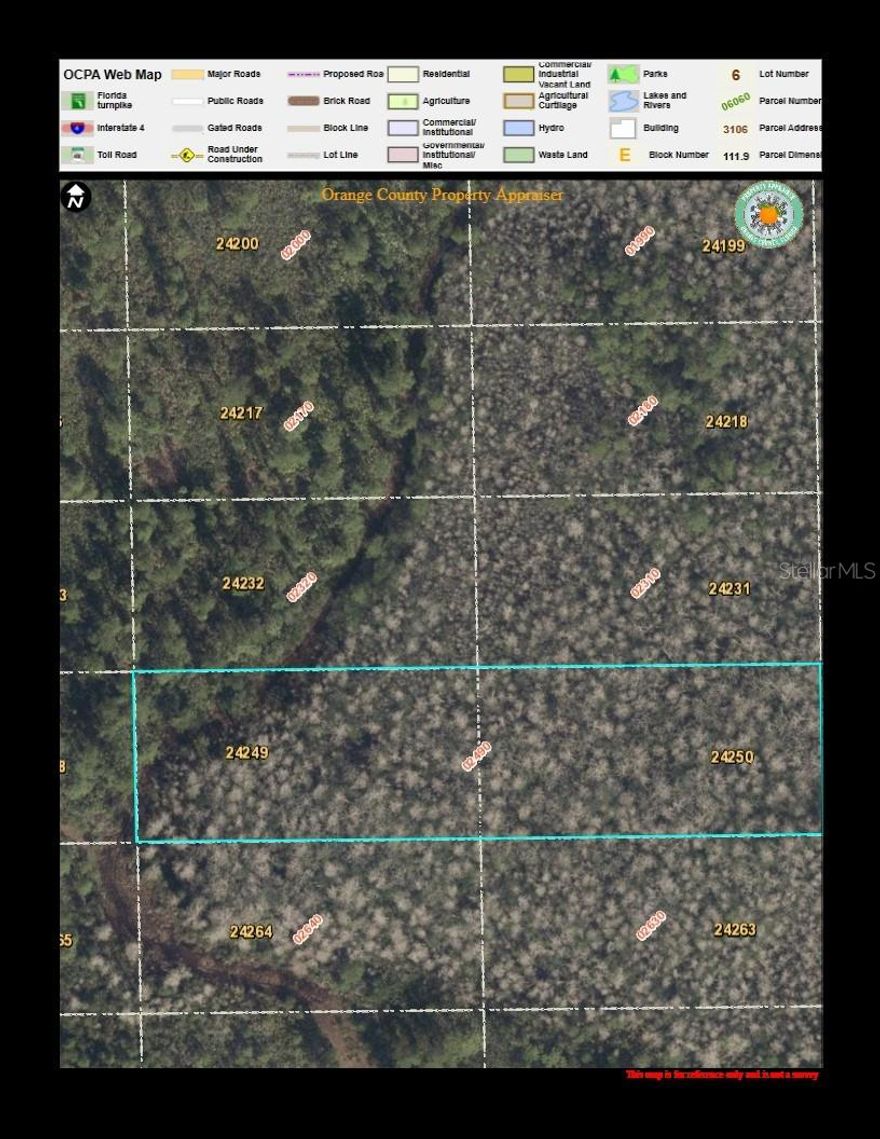Click the Interstate 4 shield icon
This screenshot has height=1139, width=880.
click(x=76, y=127)
